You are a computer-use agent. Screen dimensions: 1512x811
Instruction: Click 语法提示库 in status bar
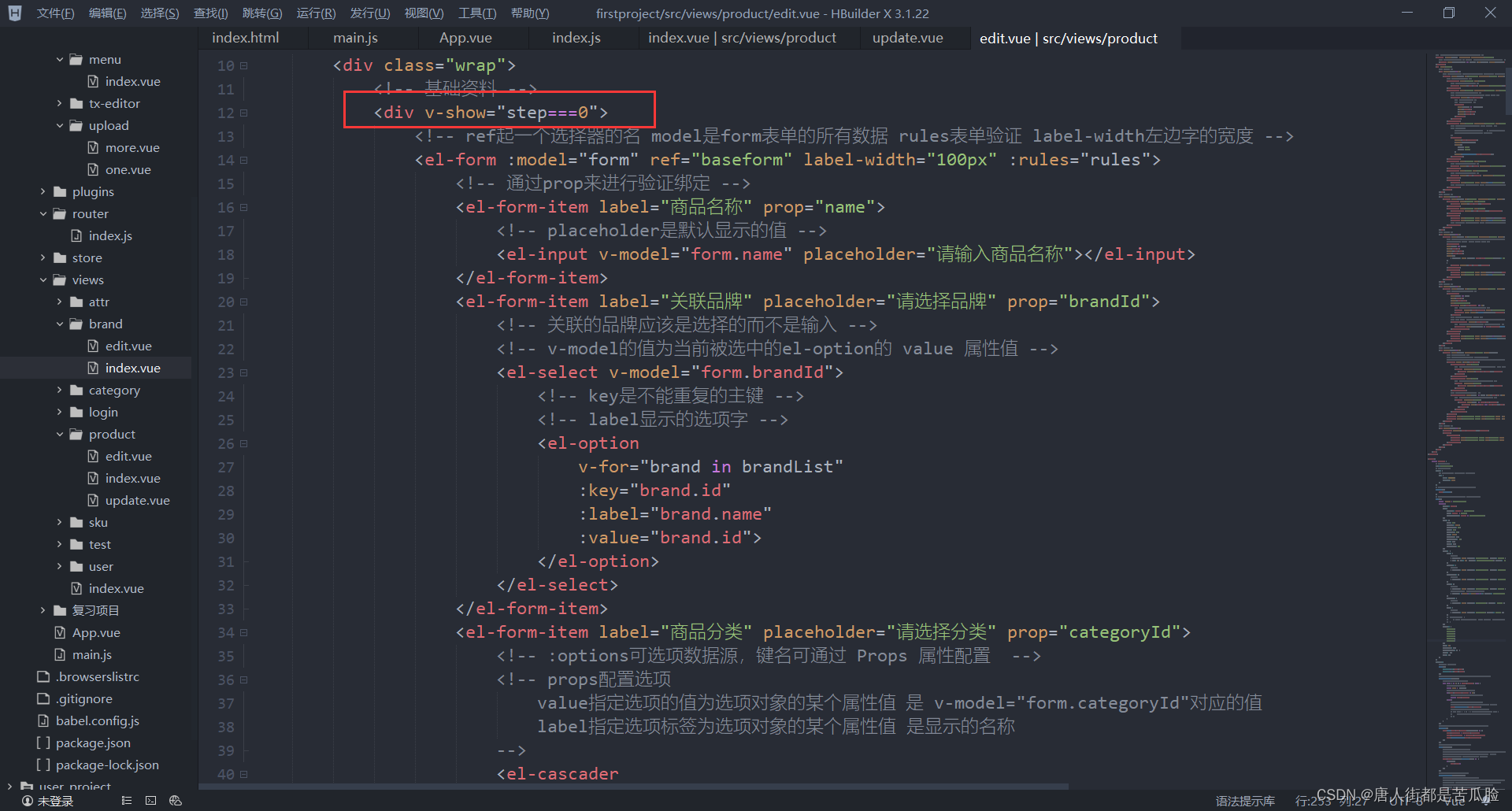click(1245, 801)
